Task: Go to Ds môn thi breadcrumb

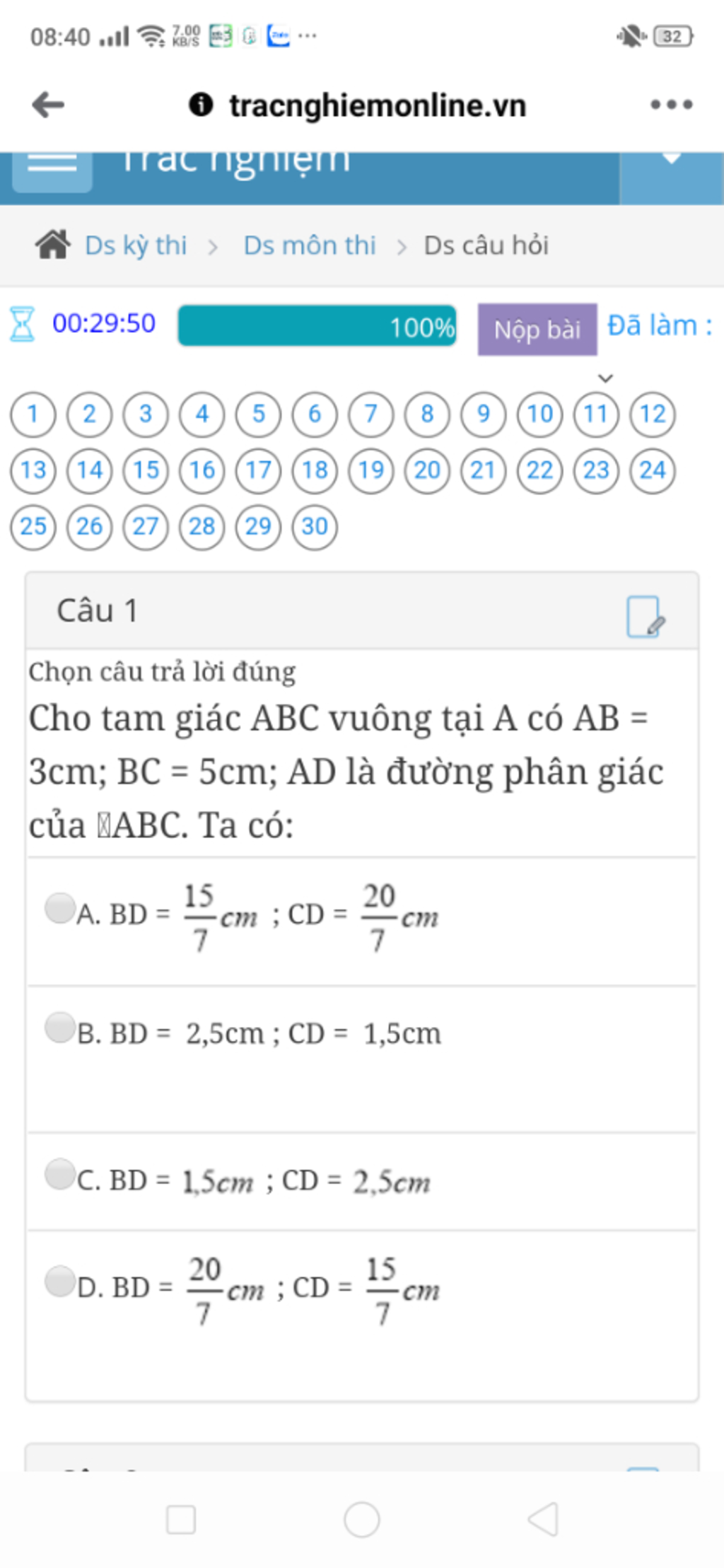Action: coord(310,245)
